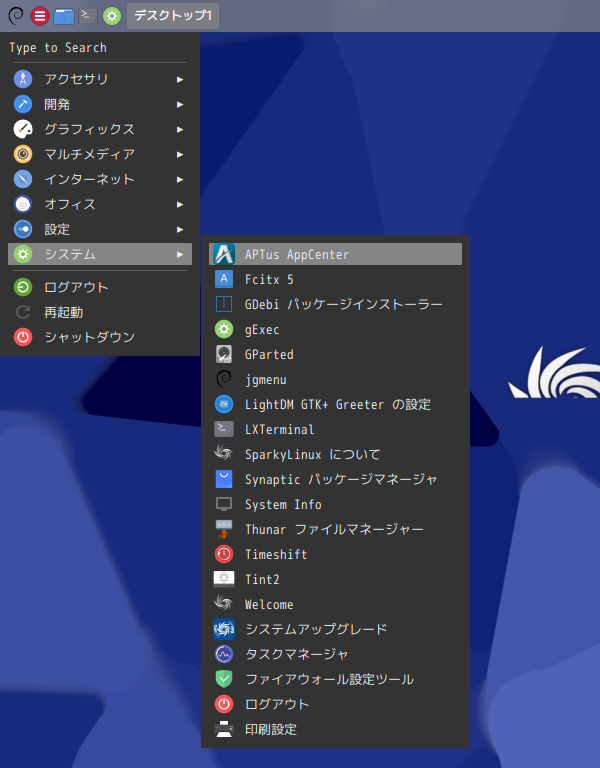Screen dimensions: 600x768
Task: Click the GParted disk icon
Action: pos(224,354)
